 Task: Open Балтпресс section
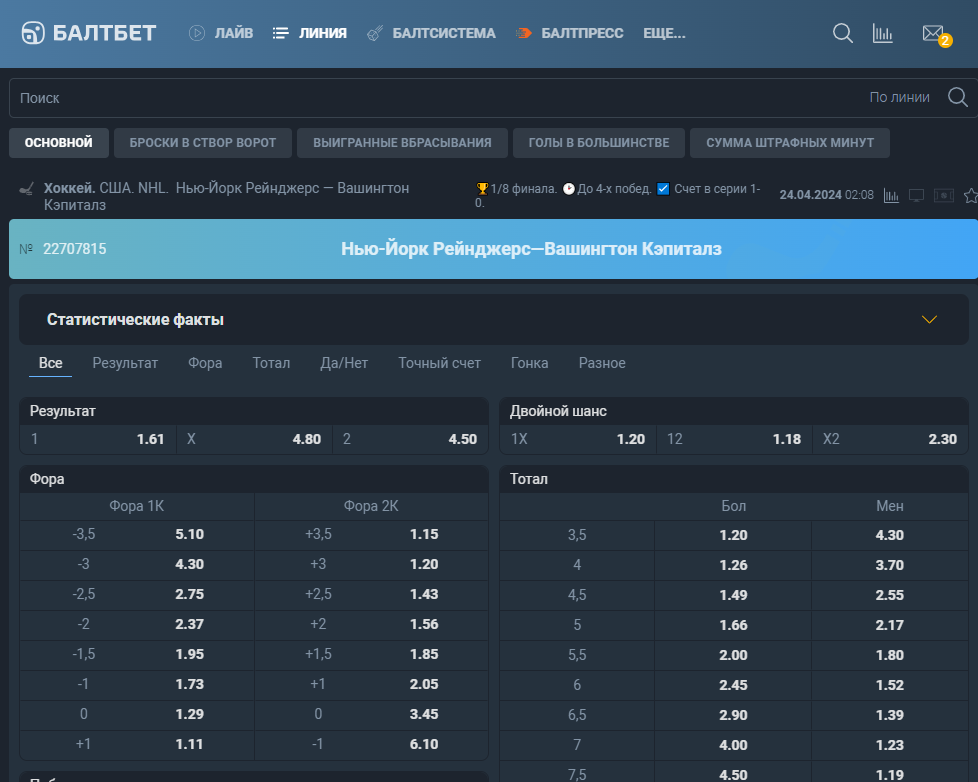[569, 33]
